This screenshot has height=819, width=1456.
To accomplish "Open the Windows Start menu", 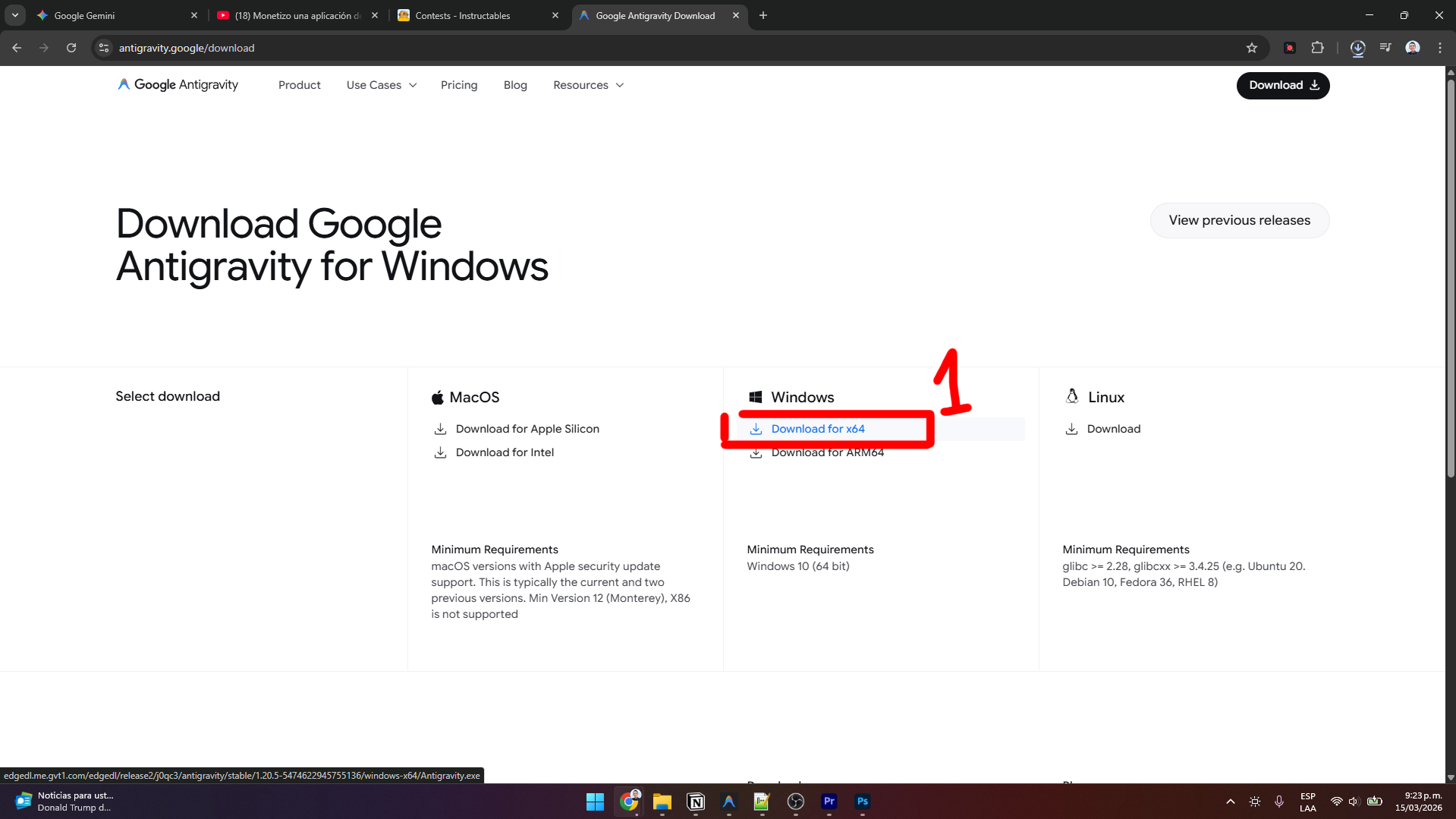I will pyautogui.click(x=596, y=802).
